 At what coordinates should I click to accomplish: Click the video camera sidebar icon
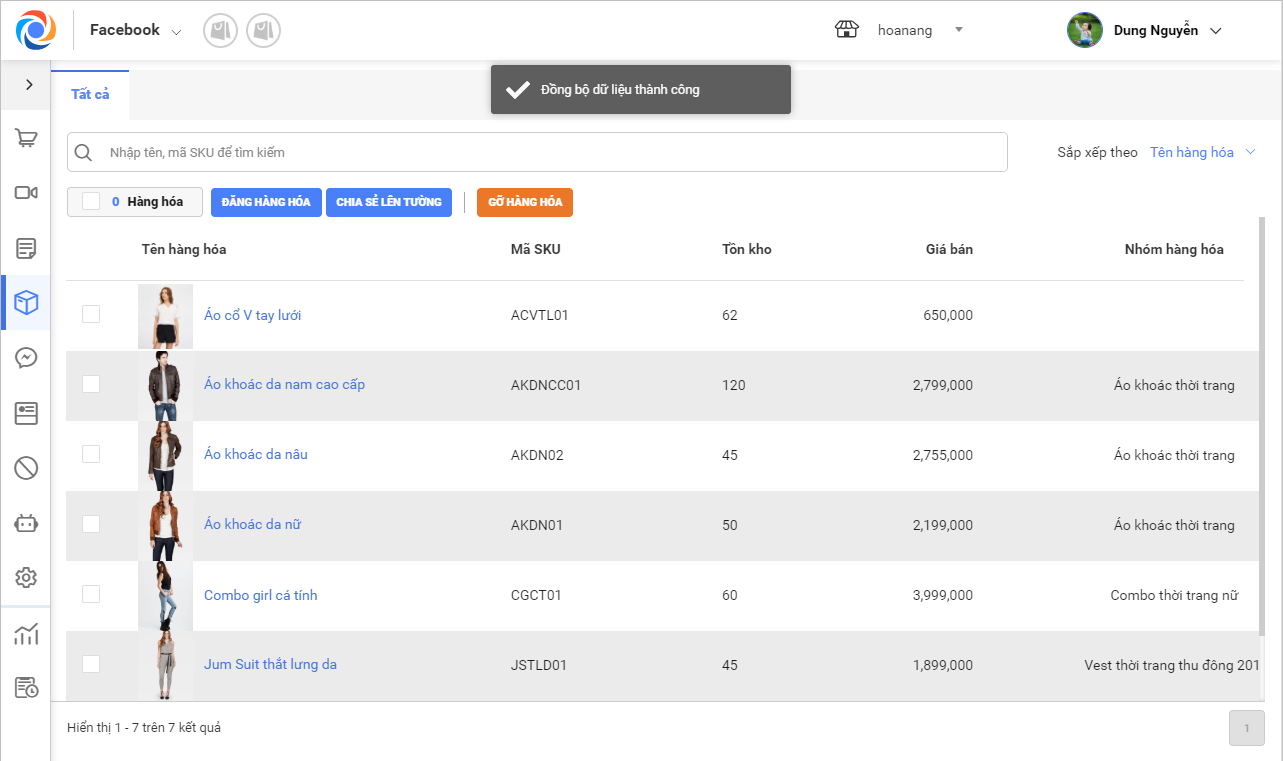(26, 193)
